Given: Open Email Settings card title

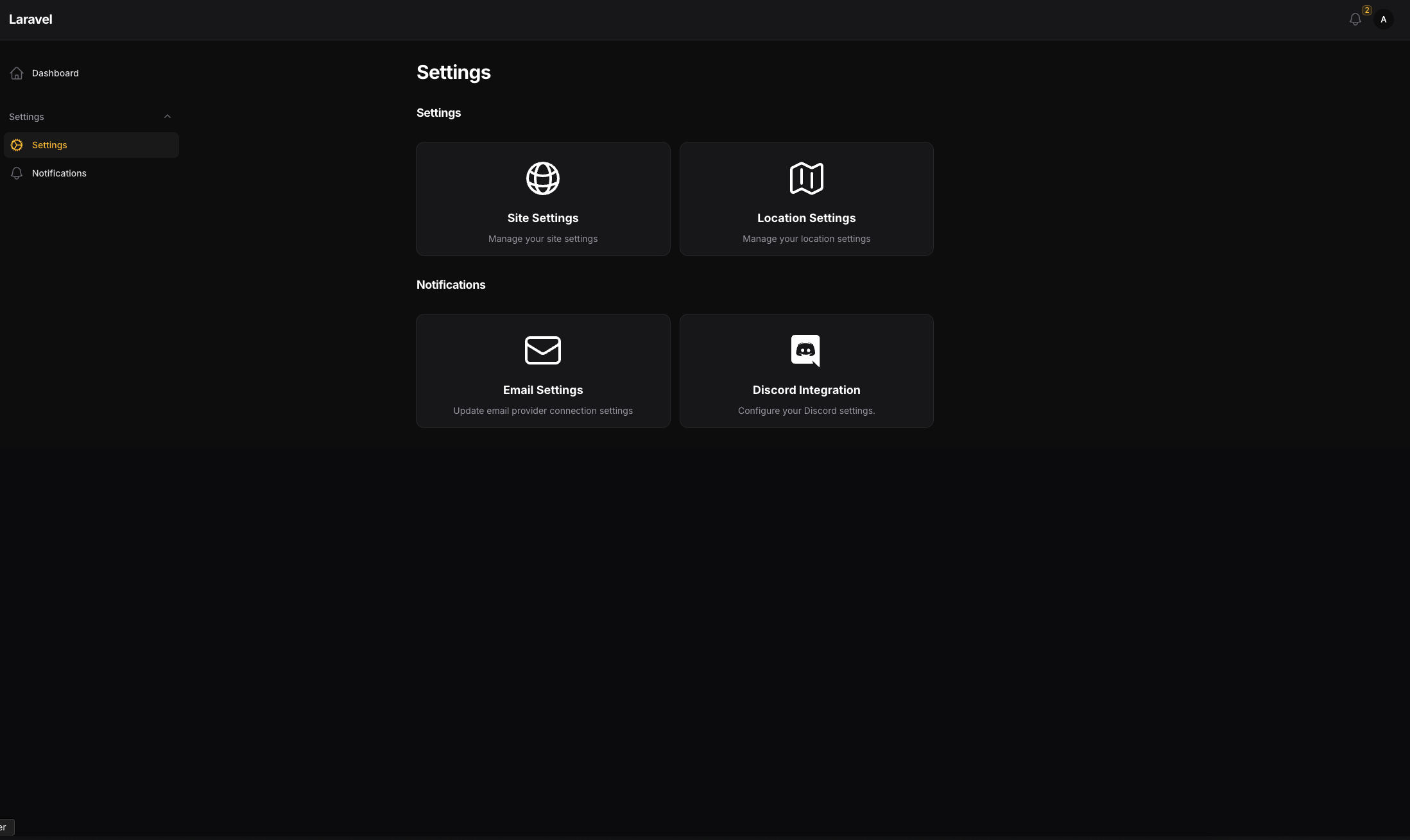Looking at the screenshot, I should (543, 390).
